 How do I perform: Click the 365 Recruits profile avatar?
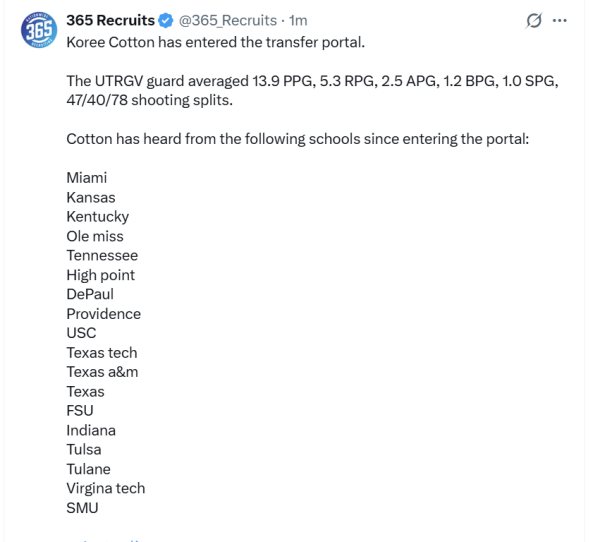pyautogui.click(x=39, y=31)
